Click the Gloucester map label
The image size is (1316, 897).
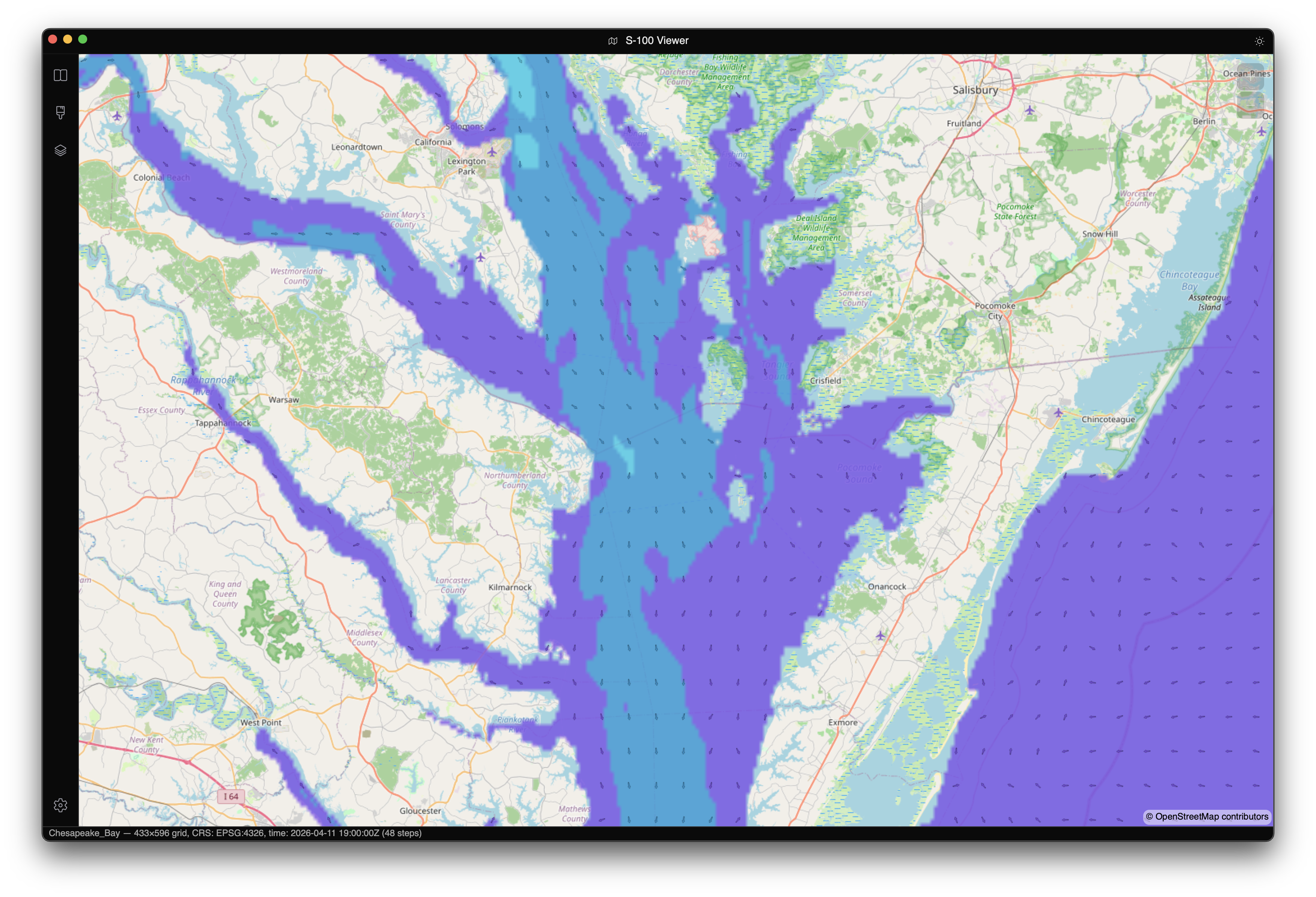(420, 811)
